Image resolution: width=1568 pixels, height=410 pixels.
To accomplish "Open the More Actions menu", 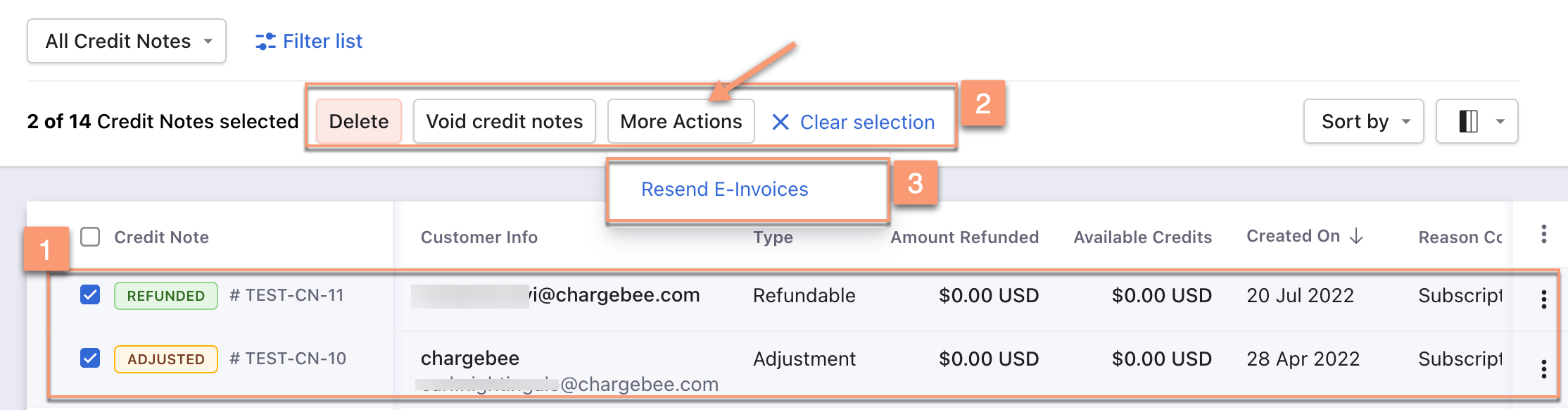I will coord(681,121).
